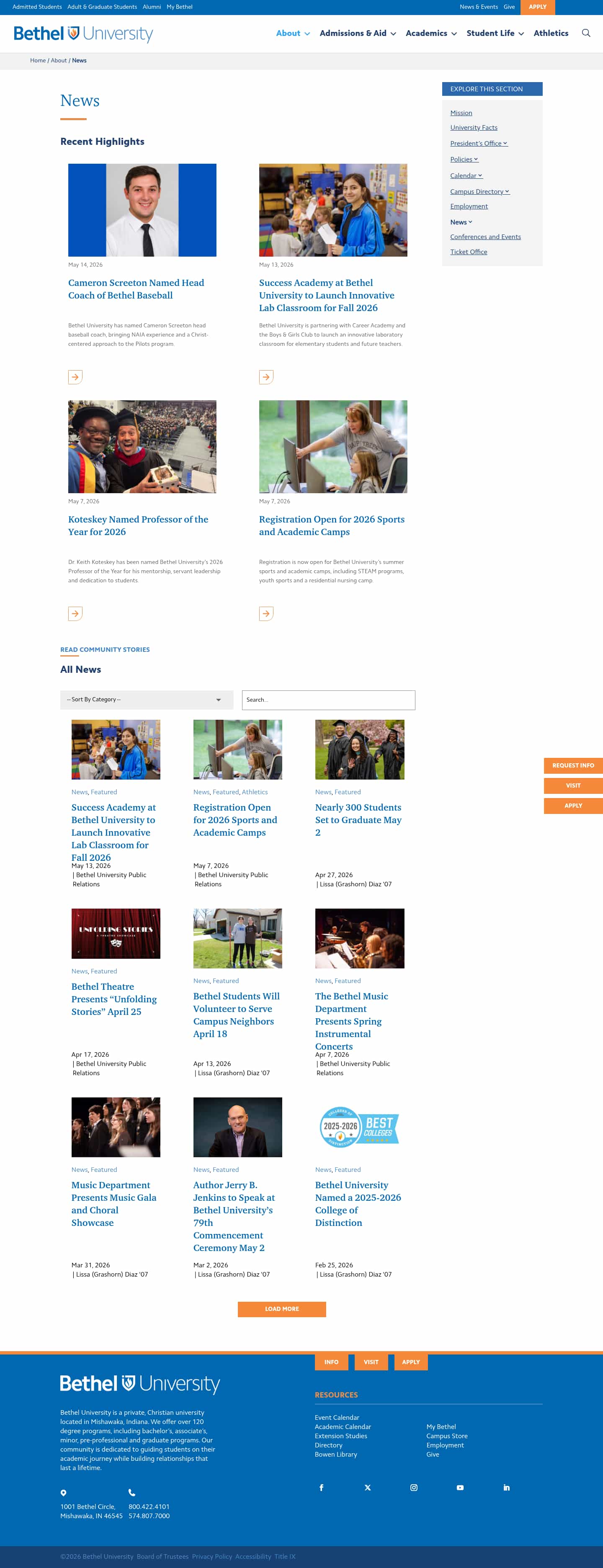Click arrow icon under Cameron Screeton article

point(75,377)
